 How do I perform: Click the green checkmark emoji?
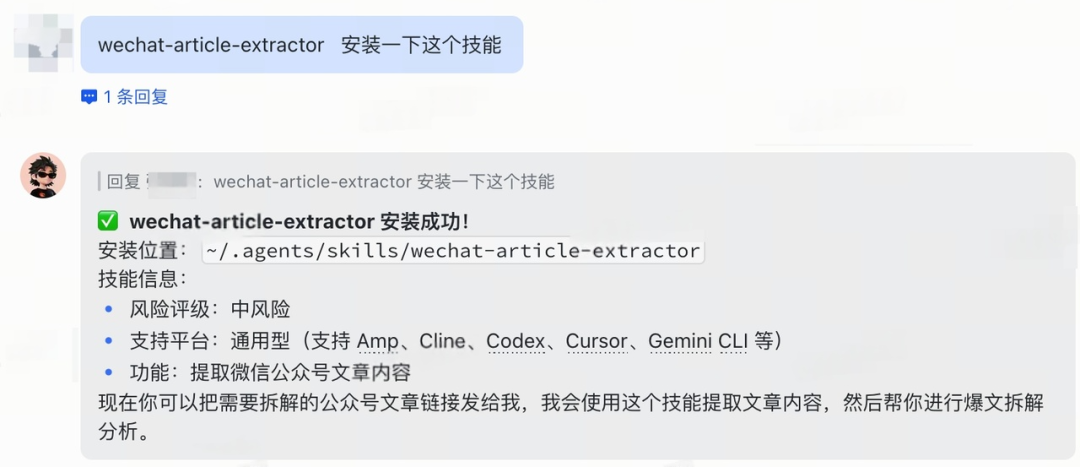click(108, 221)
